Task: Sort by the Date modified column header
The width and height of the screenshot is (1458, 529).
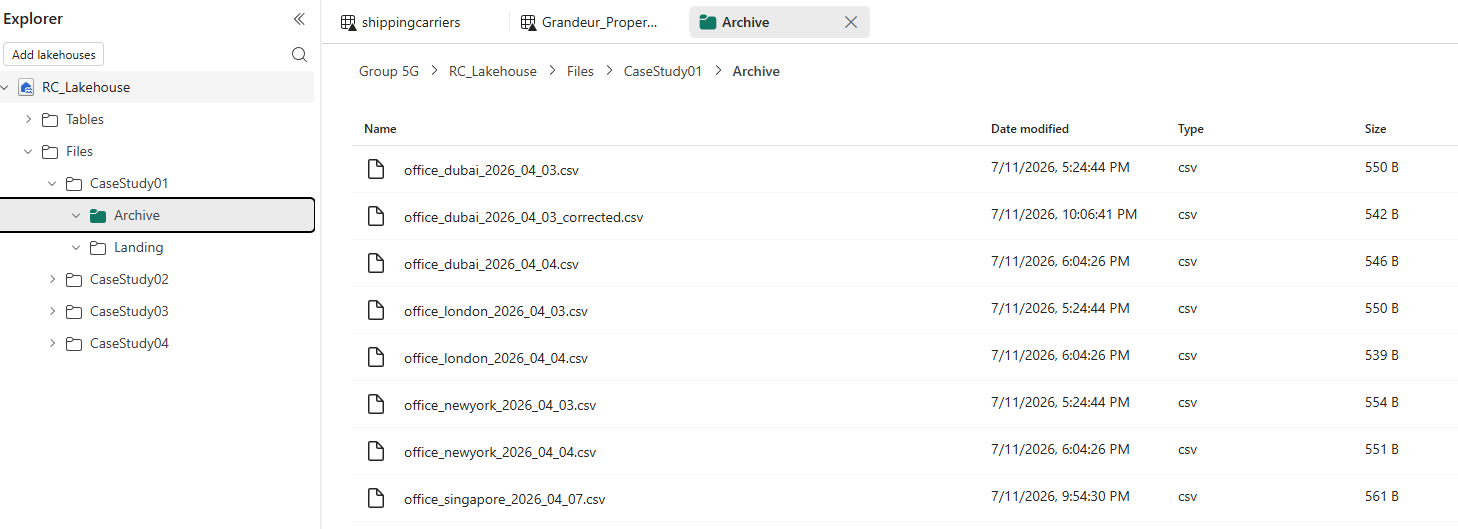Action: tap(1030, 129)
